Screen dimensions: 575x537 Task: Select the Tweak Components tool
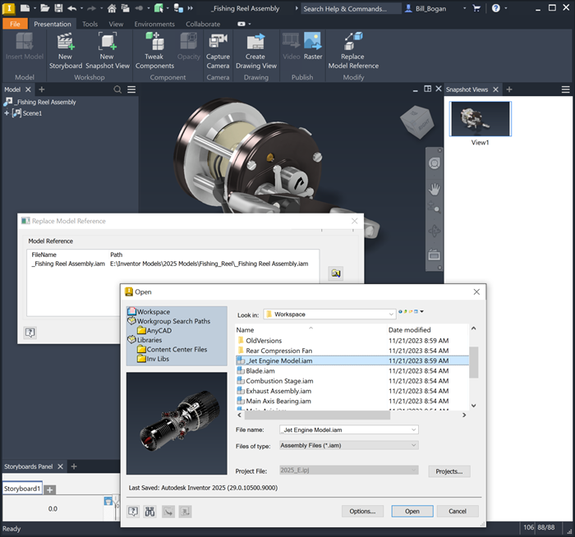click(154, 41)
